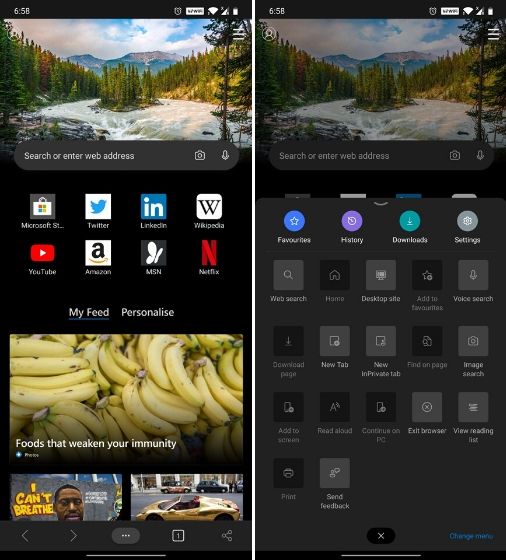Switch to My Feed tab
The image size is (506, 560).
(x=89, y=312)
